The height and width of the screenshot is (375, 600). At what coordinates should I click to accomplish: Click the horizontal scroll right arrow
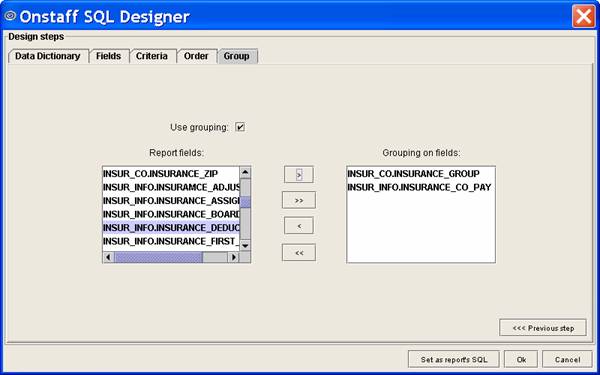click(x=233, y=257)
